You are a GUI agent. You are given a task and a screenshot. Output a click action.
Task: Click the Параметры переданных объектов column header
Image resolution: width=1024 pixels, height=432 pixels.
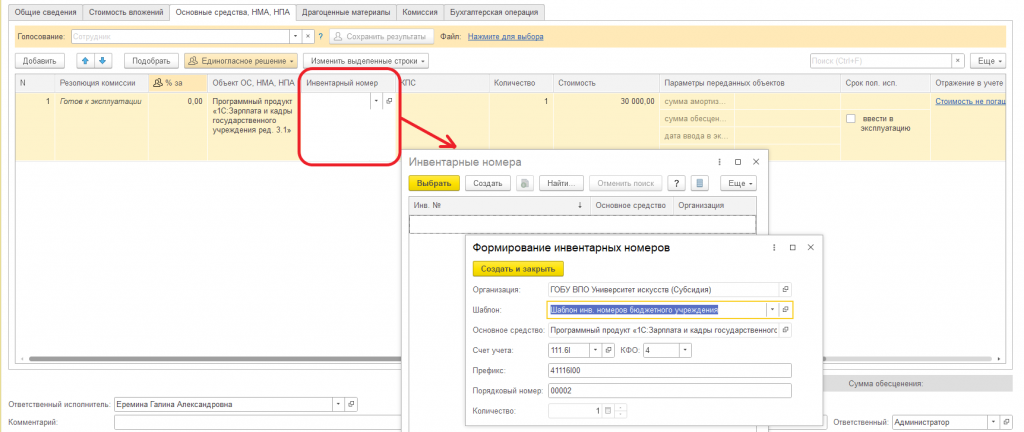tap(750, 83)
